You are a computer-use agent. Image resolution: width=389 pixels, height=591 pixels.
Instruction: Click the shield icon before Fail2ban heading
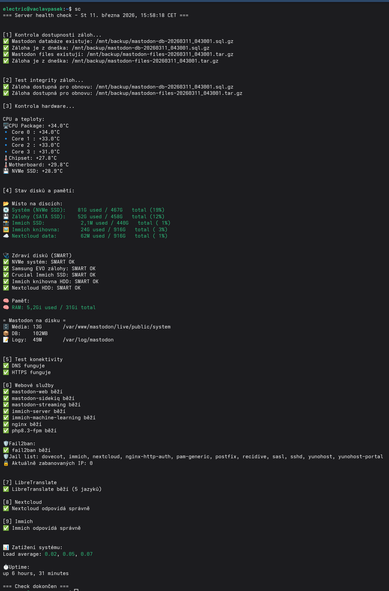pos(6,444)
